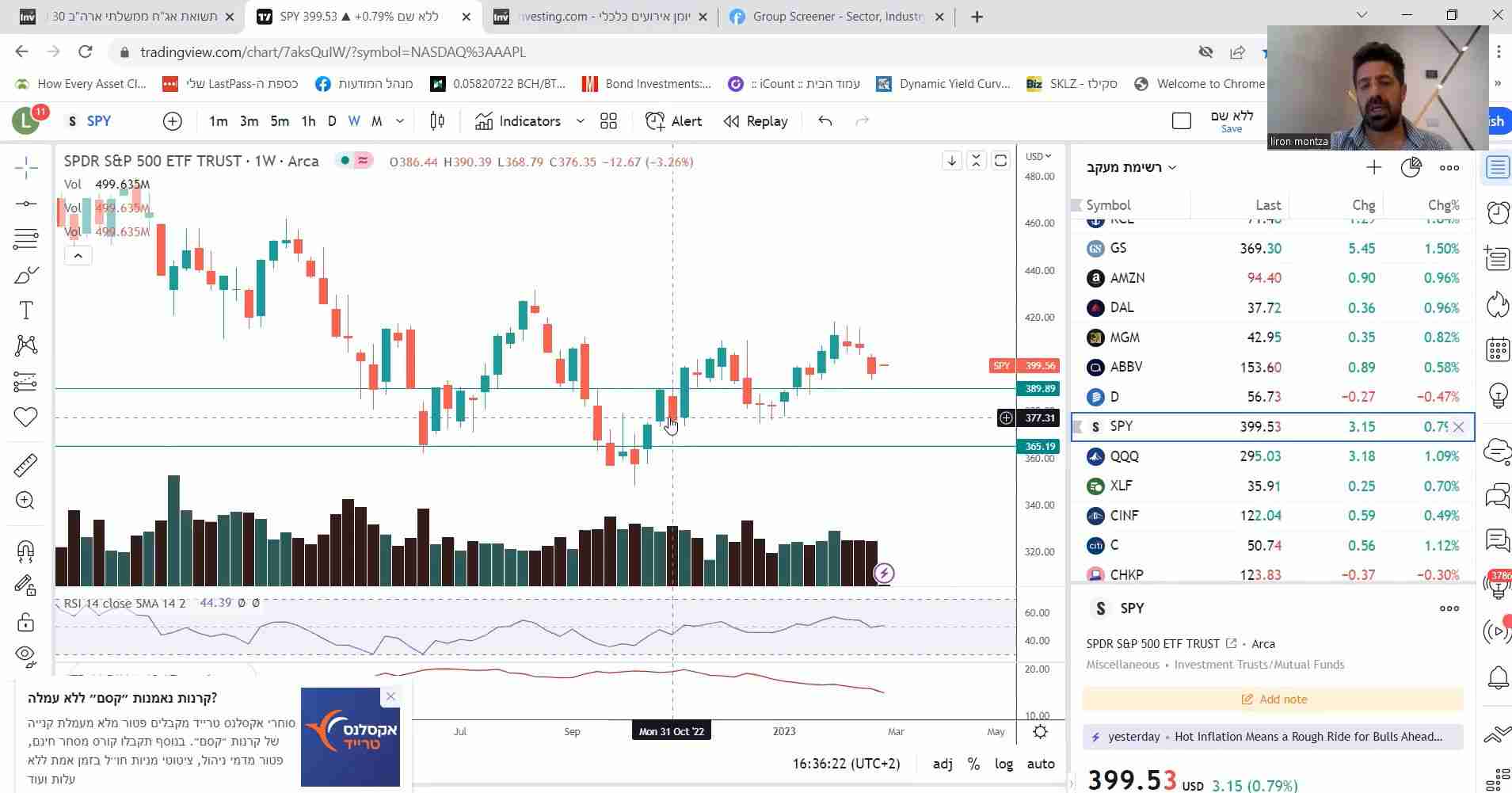Hide all drawings with the eye icon
Screen dimensions: 1512x793
coord(25,654)
